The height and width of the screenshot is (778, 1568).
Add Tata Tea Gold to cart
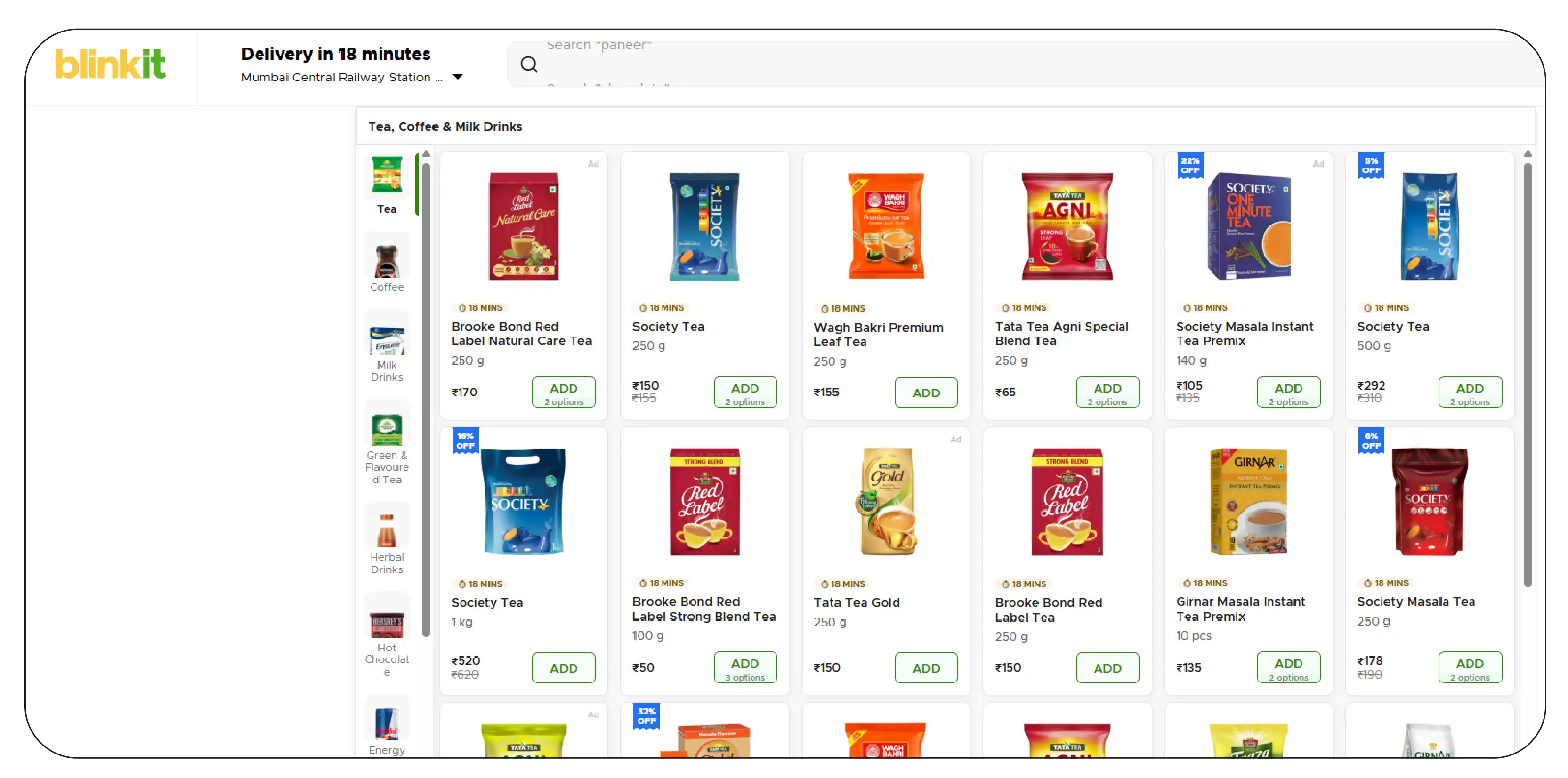pyautogui.click(x=926, y=668)
